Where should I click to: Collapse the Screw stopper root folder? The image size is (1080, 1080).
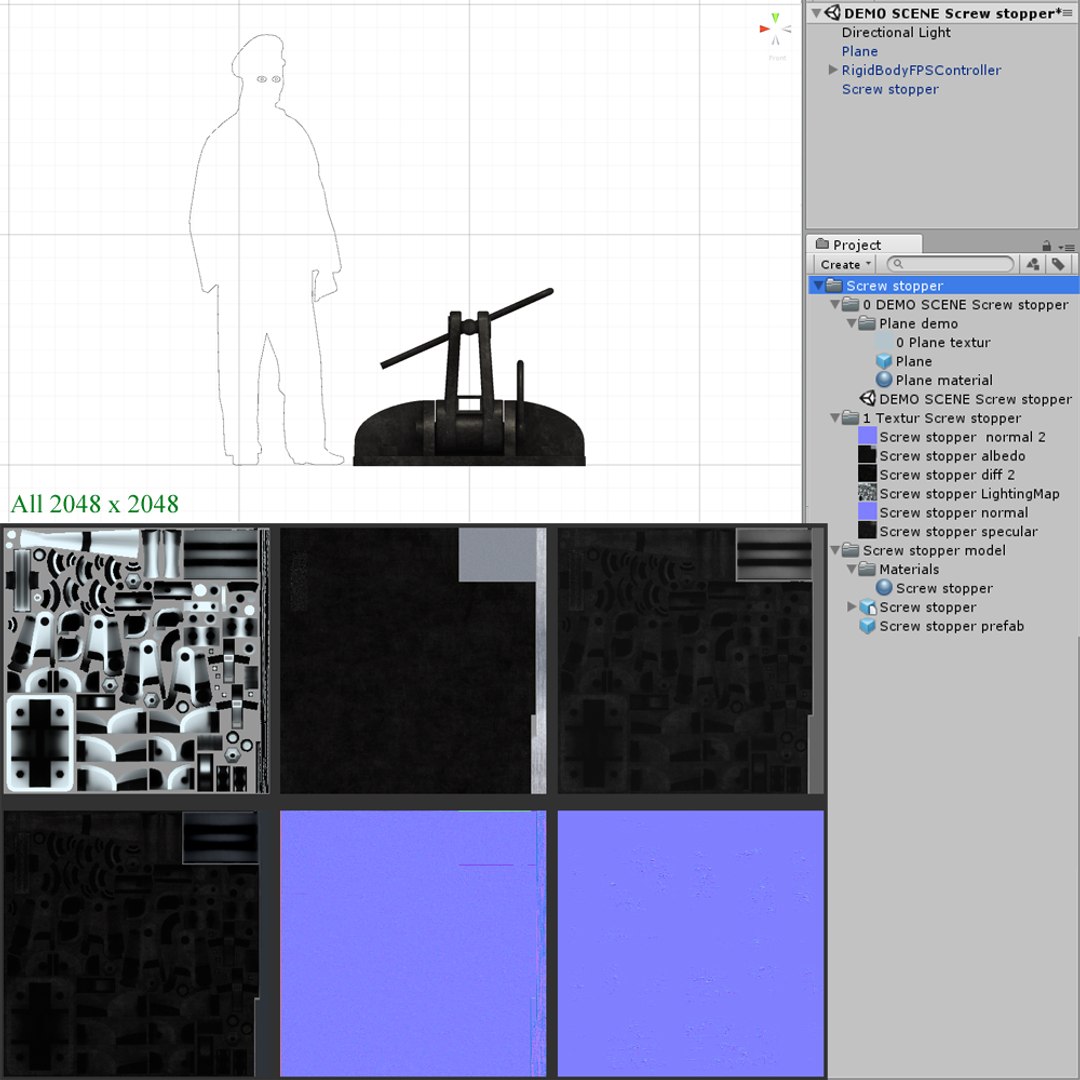click(818, 285)
